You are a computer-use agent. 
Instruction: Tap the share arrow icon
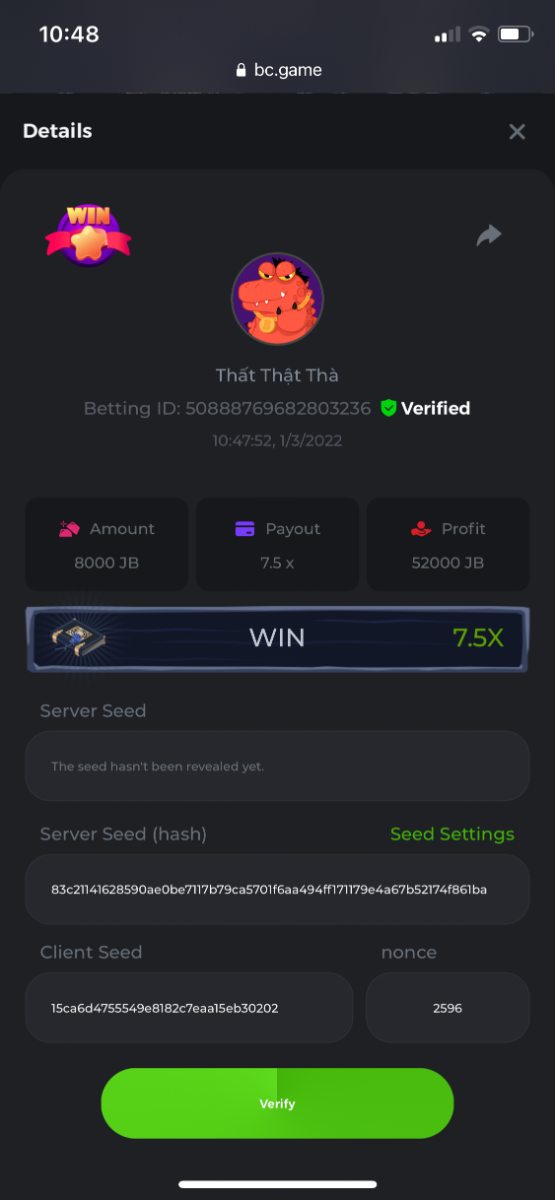pyautogui.click(x=489, y=235)
